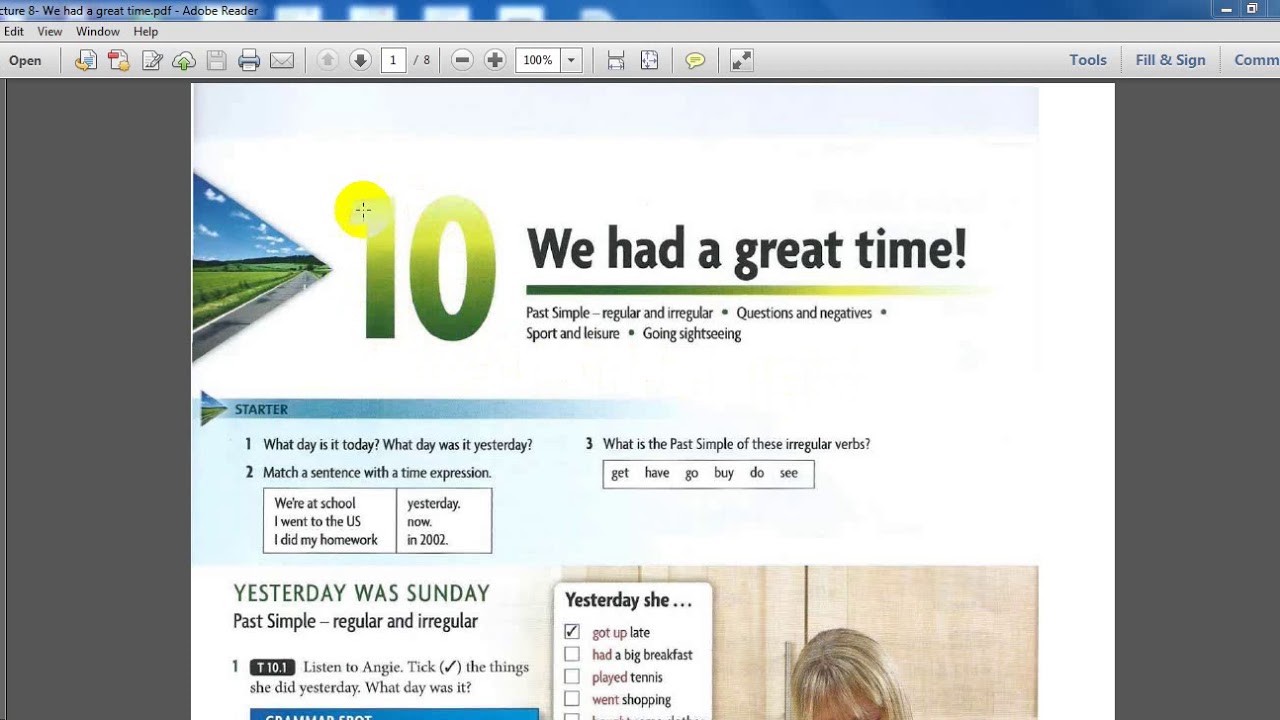This screenshot has height=720, width=1280.
Task: Go to next page with down arrow
Action: [360, 60]
